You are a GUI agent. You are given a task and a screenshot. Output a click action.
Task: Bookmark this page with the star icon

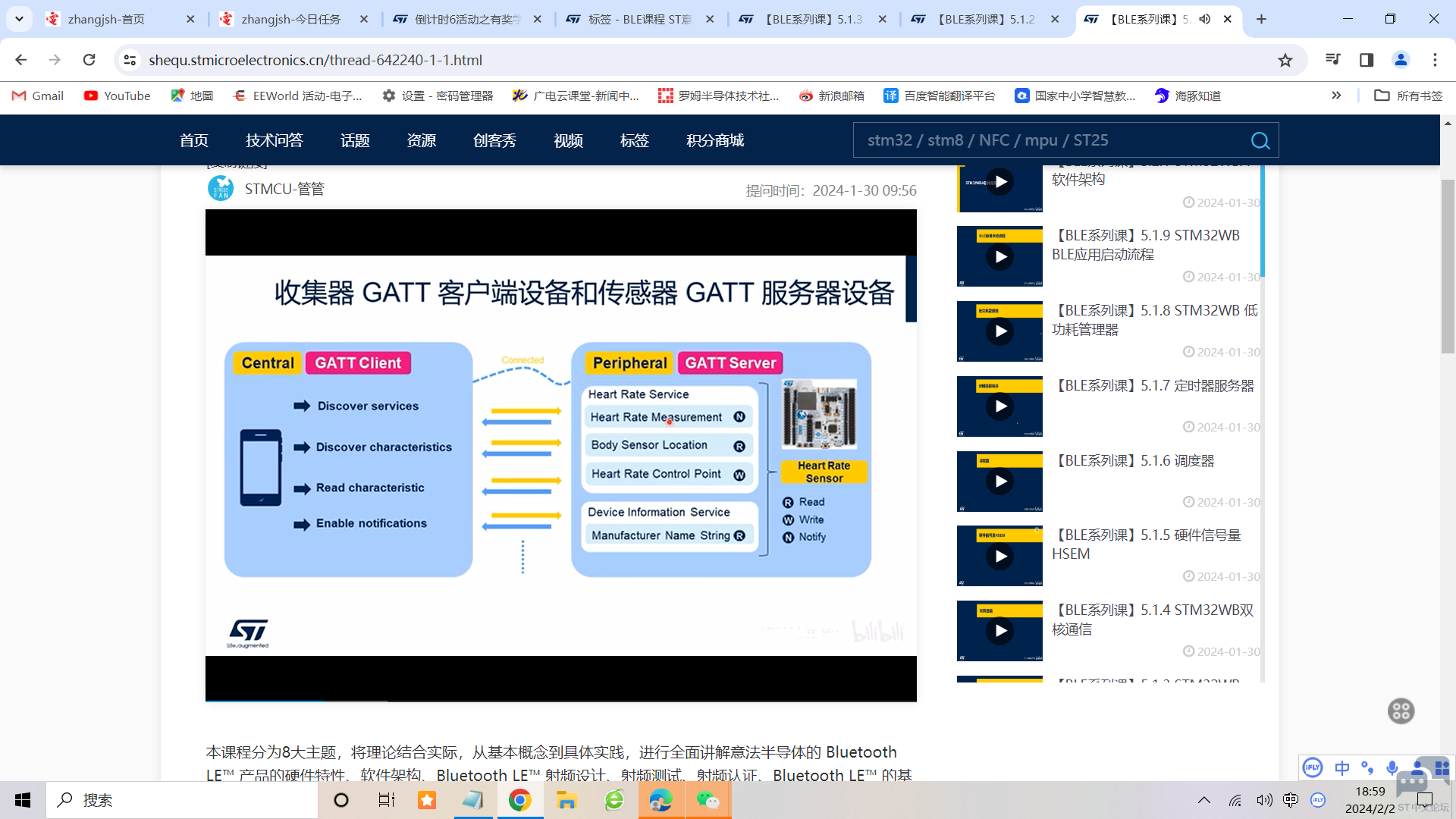click(1285, 60)
